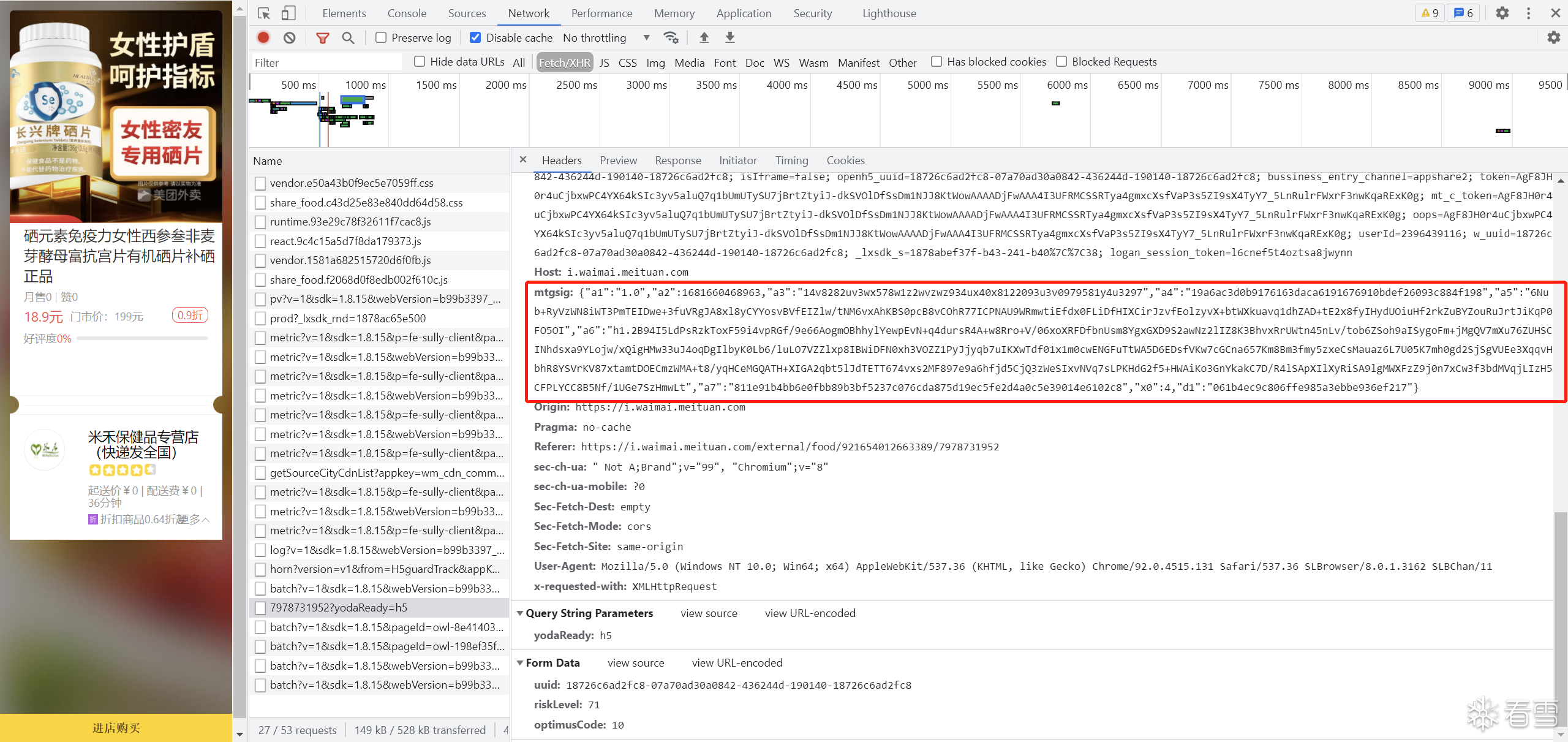Screen dimensions: 1568x742
Task: Click the page preview scrollbar
Action: 239,368
